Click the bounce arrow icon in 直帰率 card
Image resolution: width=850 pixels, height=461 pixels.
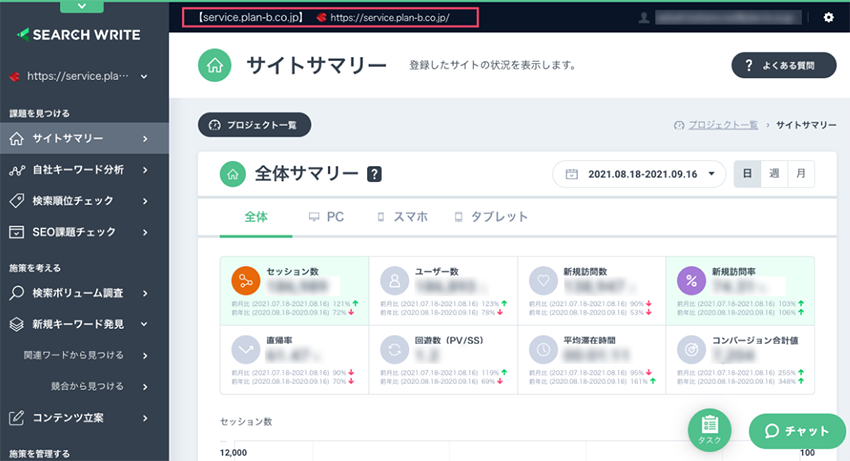coord(246,350)
